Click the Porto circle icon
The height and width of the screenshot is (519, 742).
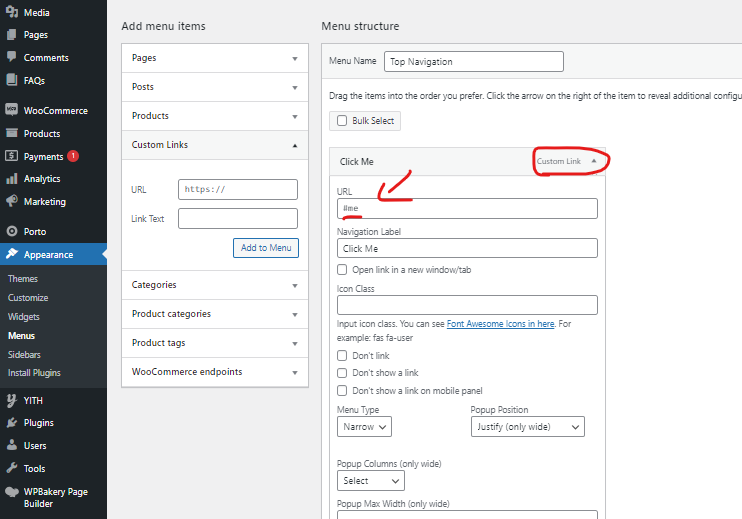click(12, 231)
